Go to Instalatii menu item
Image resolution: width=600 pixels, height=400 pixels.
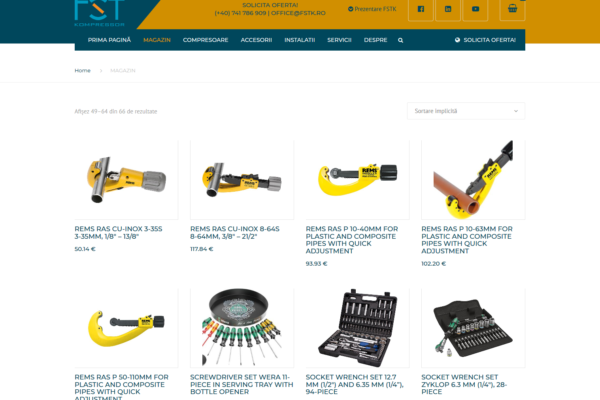click(299, 40)
